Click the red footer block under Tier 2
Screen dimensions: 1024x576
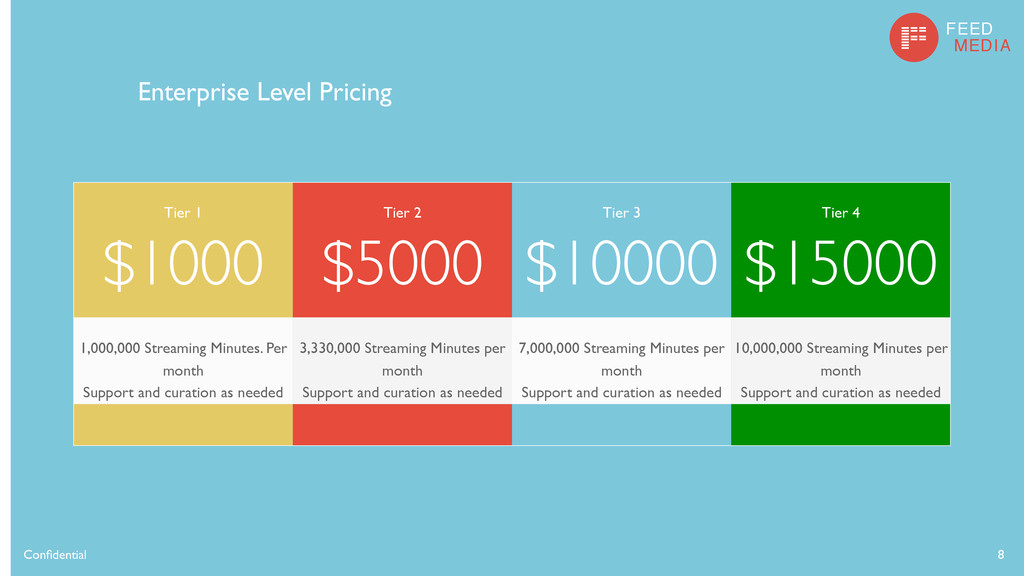coord(402,424)
